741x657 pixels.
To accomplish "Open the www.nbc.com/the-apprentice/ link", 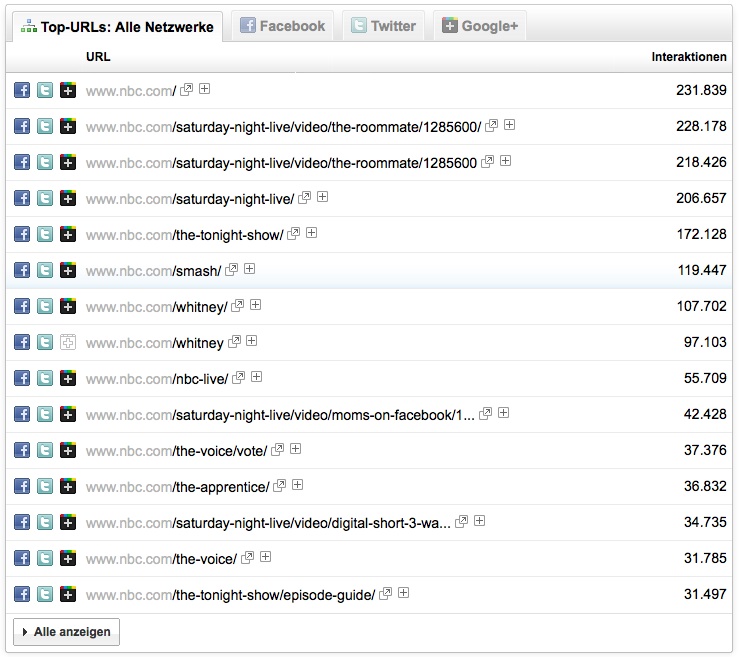I will tap(177, 487).
